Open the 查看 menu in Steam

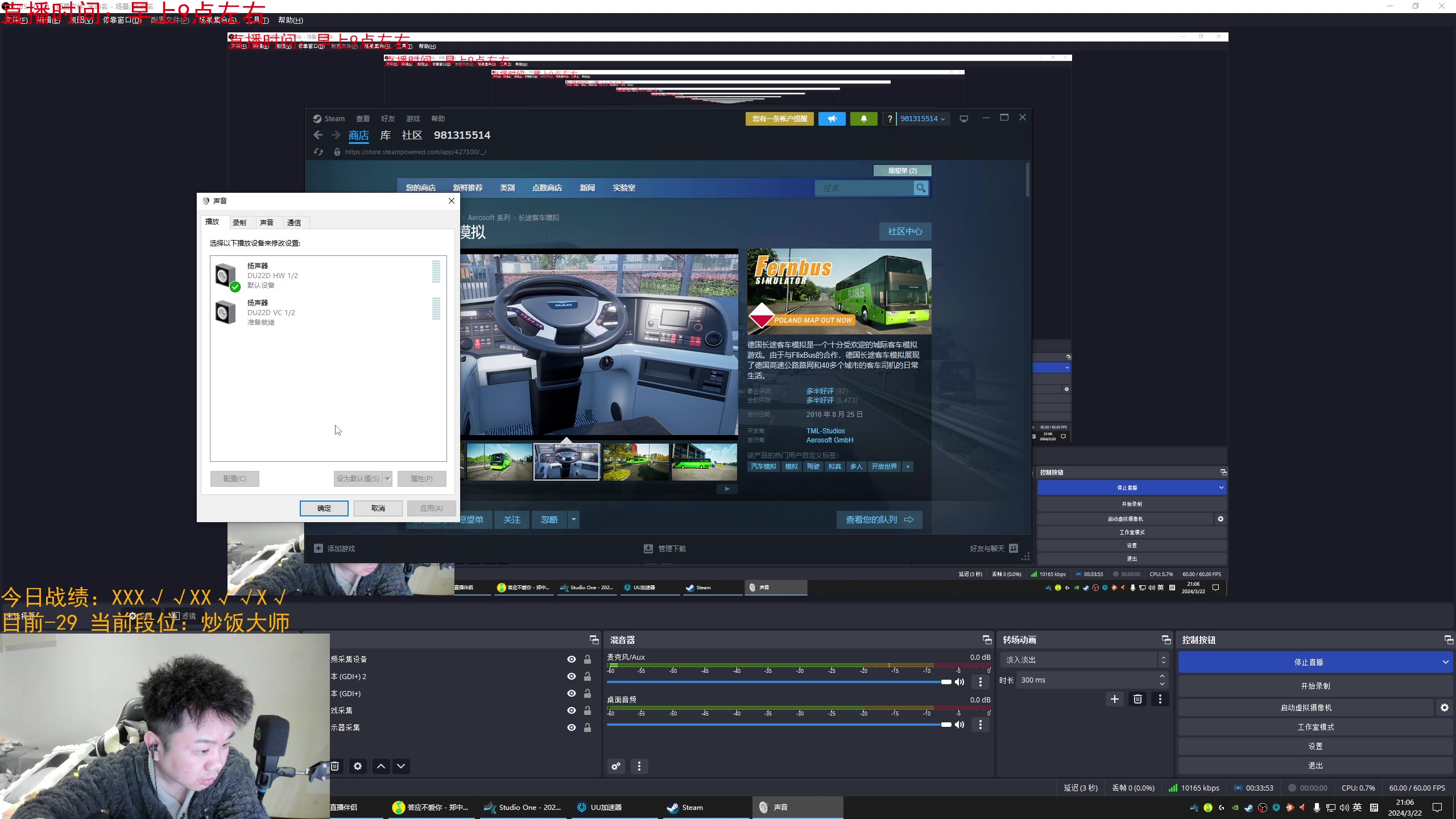coord(363,119)
